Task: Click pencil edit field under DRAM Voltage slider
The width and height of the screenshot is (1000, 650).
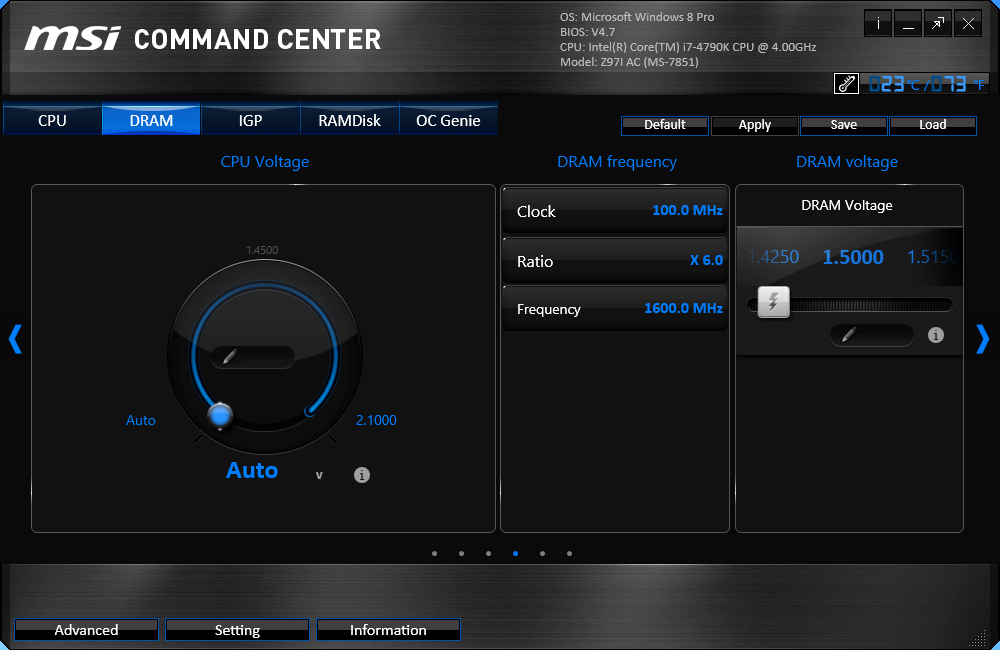Action: [872, 335]
